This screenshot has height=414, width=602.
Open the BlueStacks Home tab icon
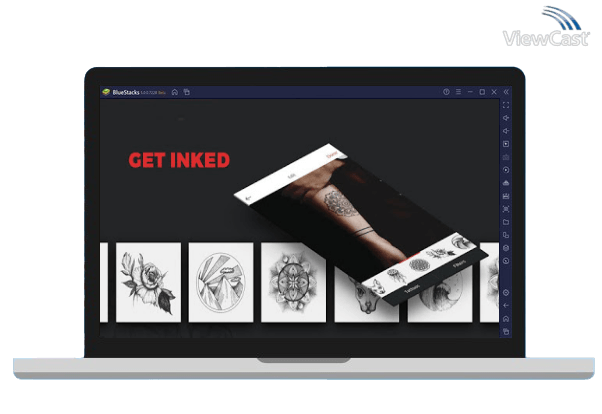click(x=175, y=92)
